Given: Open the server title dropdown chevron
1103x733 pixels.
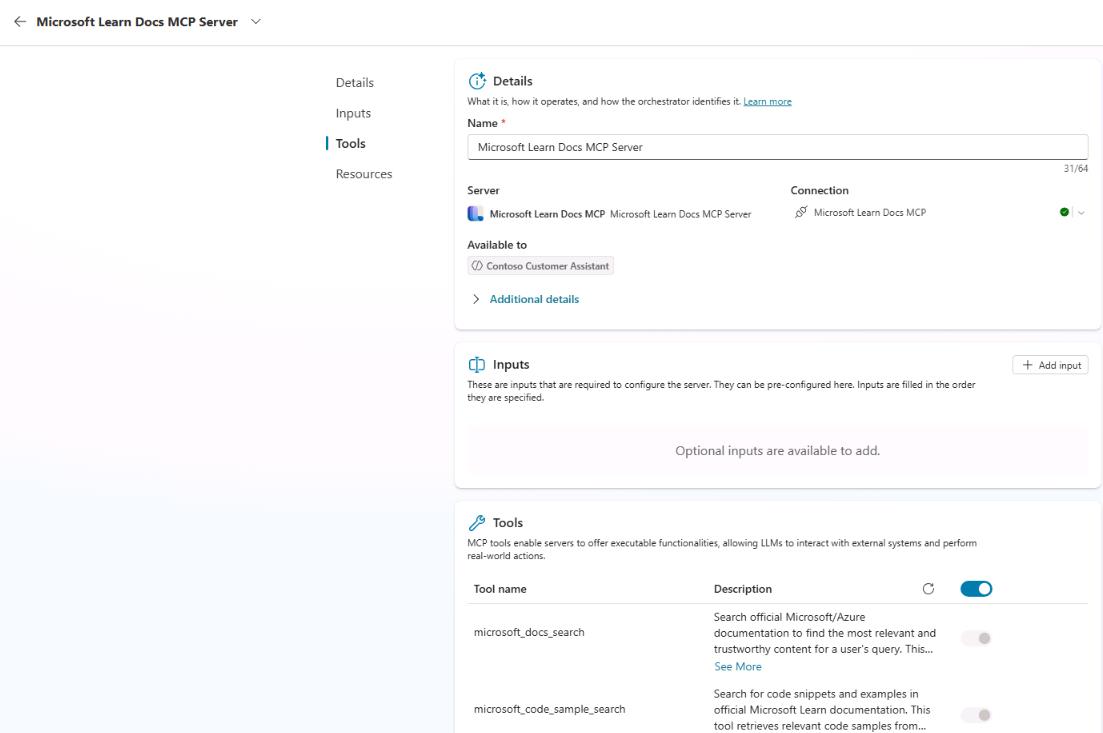Looking at the screenshot, I should coord(257,23).
